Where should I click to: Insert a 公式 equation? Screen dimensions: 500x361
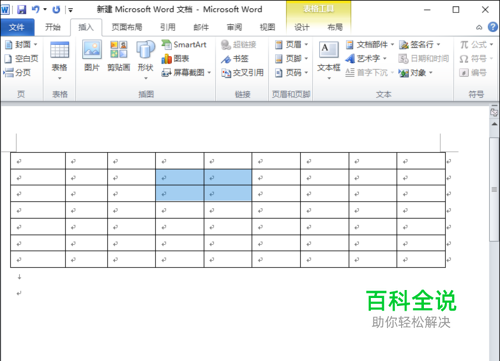tap(476, 44)
